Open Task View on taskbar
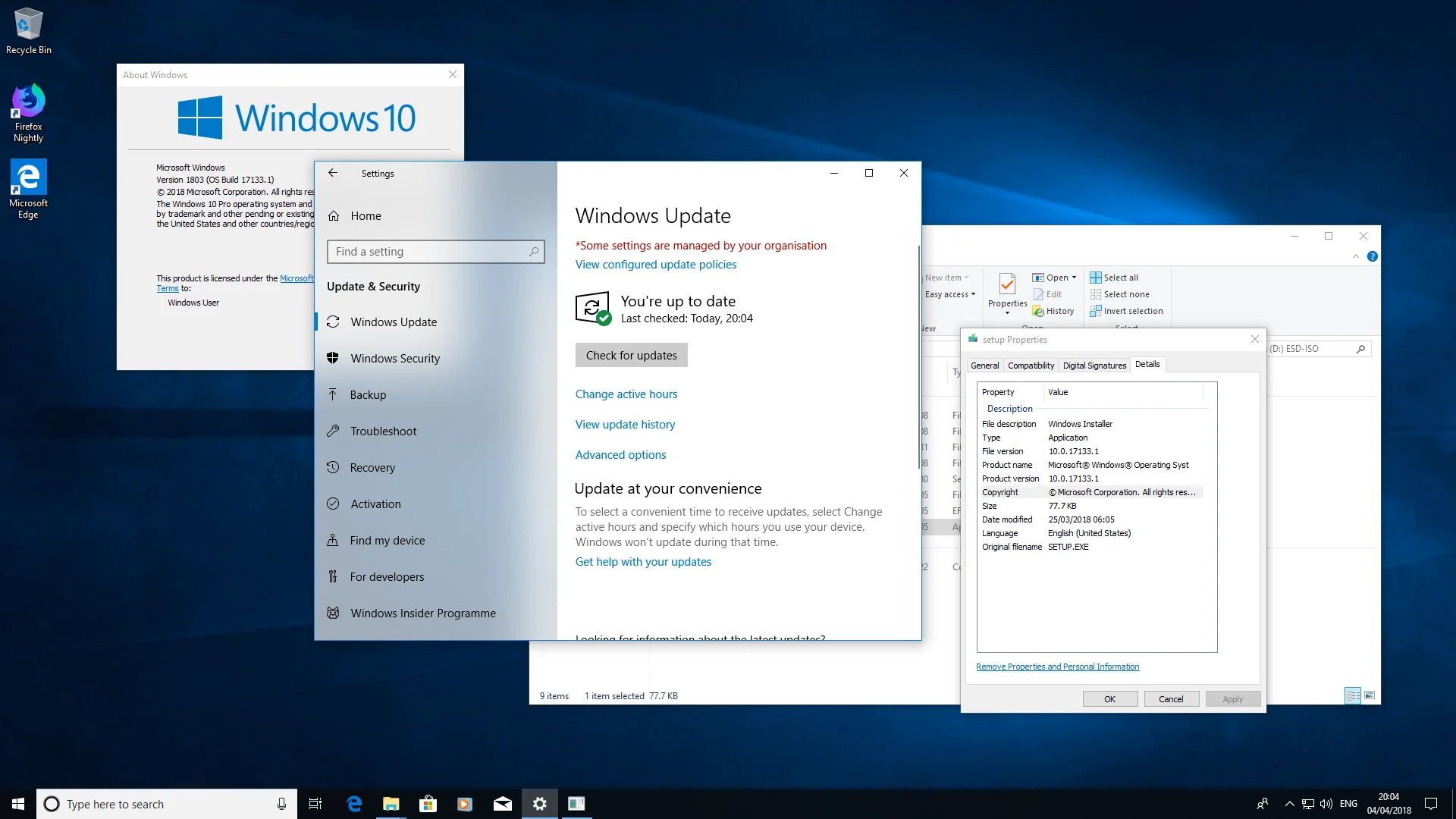The width and height of the screenshot is (1456, 819). (315, 804)
